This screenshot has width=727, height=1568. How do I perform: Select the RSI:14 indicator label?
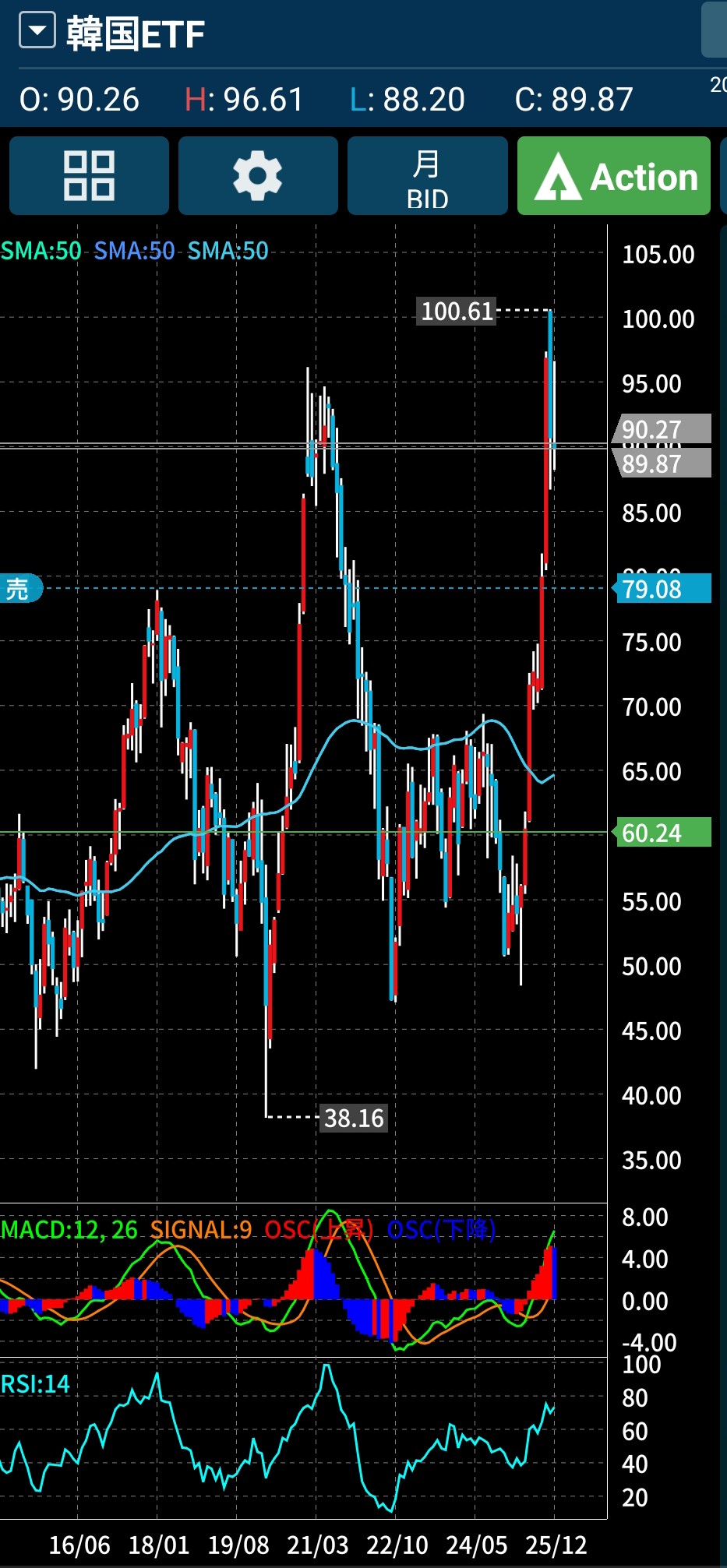(35, 1384)
